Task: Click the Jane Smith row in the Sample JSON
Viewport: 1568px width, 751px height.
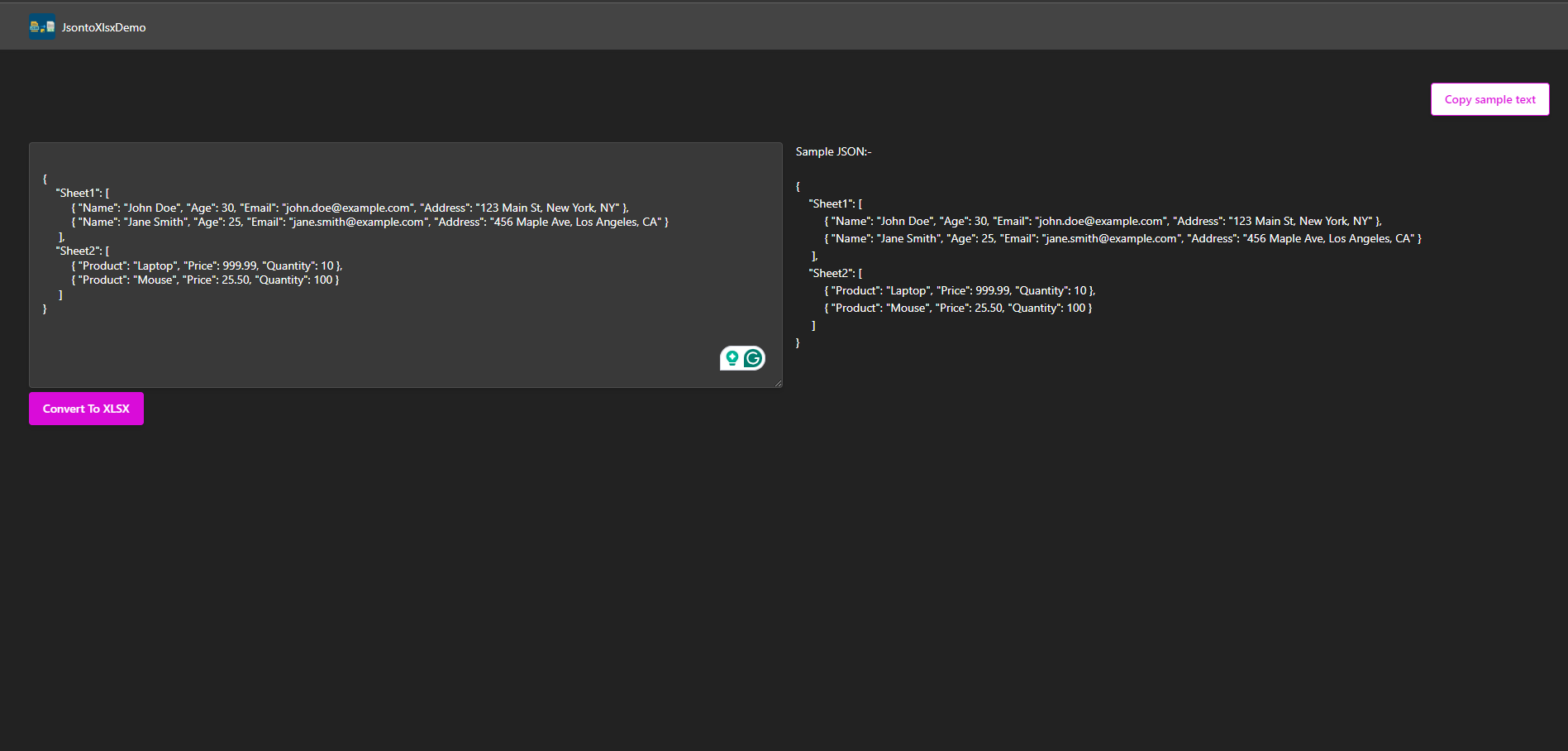Action: click(x=1122, y=238)
